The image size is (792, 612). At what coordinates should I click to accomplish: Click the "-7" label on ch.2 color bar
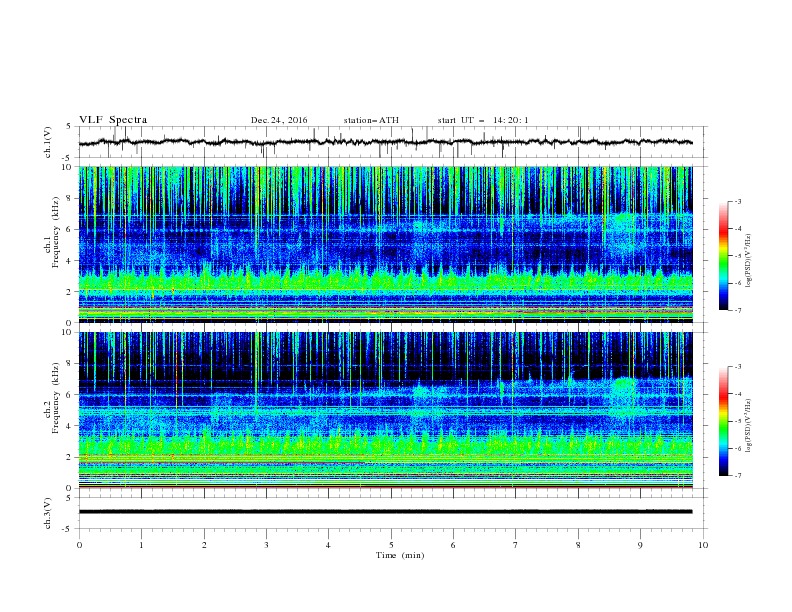738,475
